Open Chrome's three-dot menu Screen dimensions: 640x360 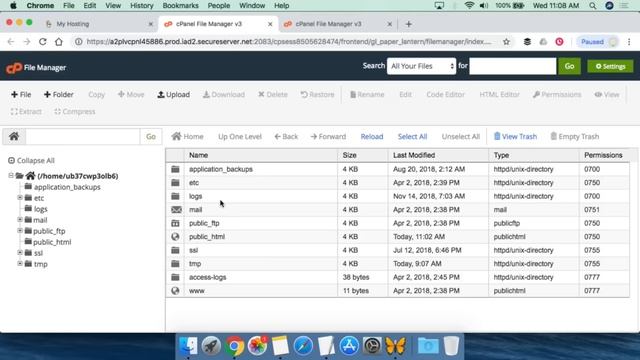click(629, 42)
